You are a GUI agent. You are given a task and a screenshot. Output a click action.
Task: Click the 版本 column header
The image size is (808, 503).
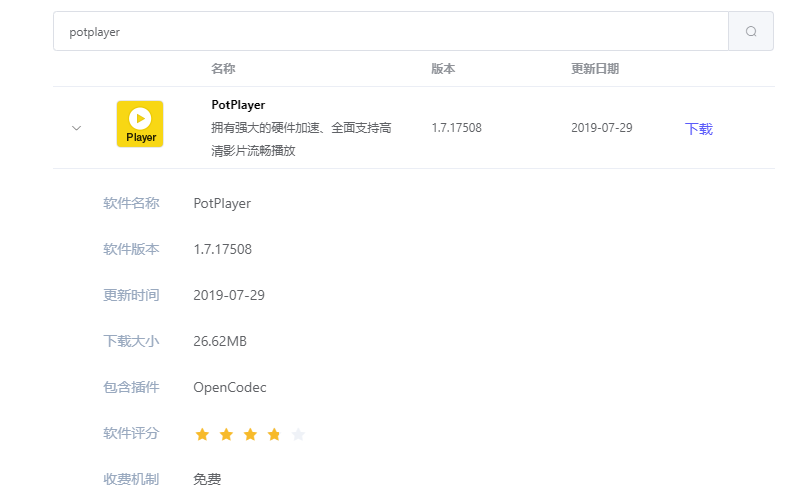point(443,69)
